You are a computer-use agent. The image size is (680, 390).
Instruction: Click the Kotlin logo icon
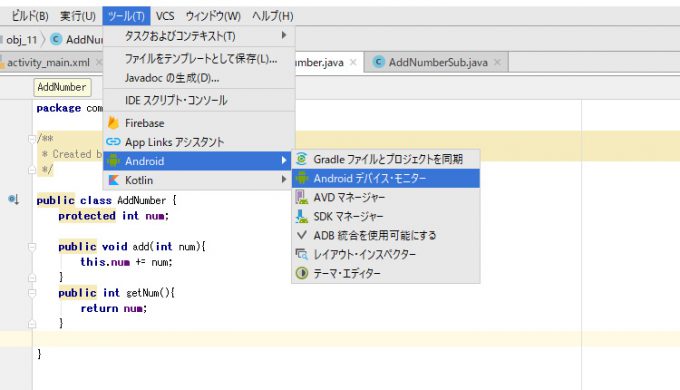coord(113,180)
